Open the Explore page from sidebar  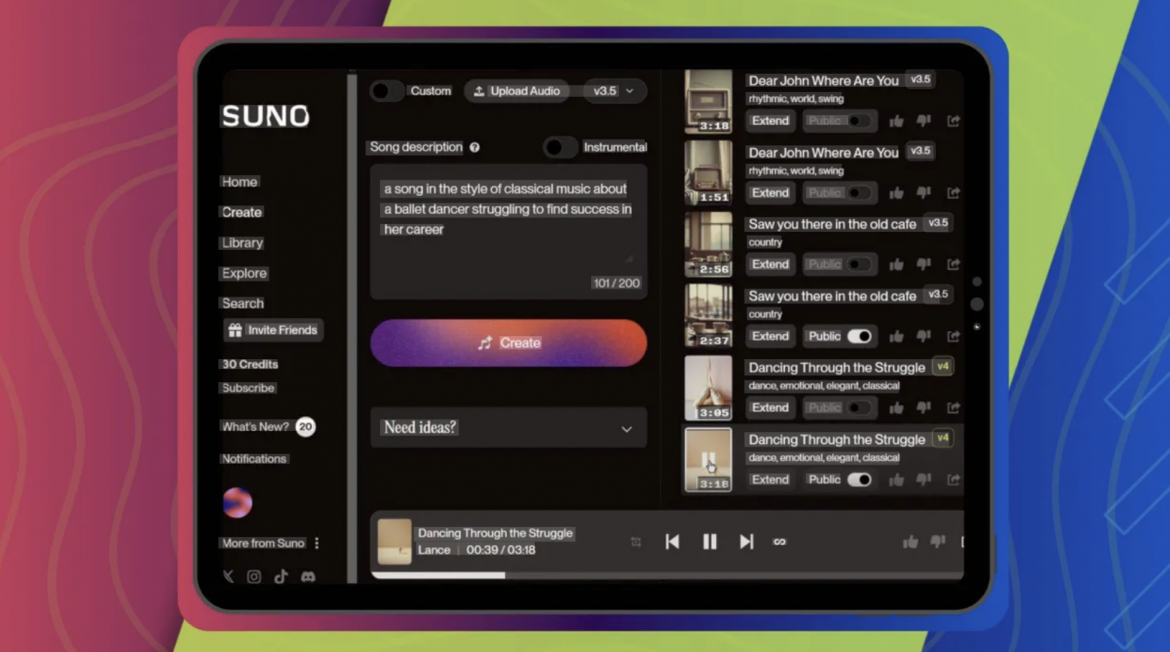(x=244, y=273)
